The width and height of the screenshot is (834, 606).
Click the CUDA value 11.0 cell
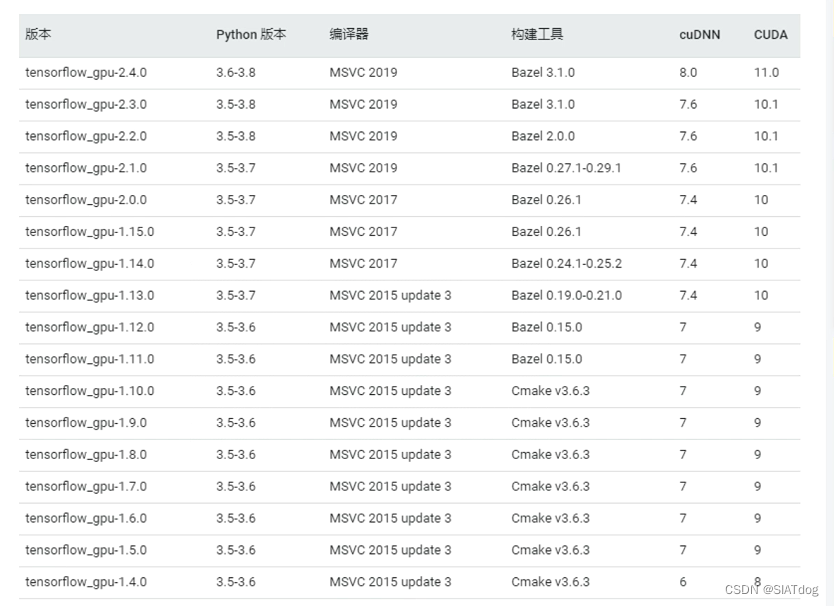click(769, 72)
